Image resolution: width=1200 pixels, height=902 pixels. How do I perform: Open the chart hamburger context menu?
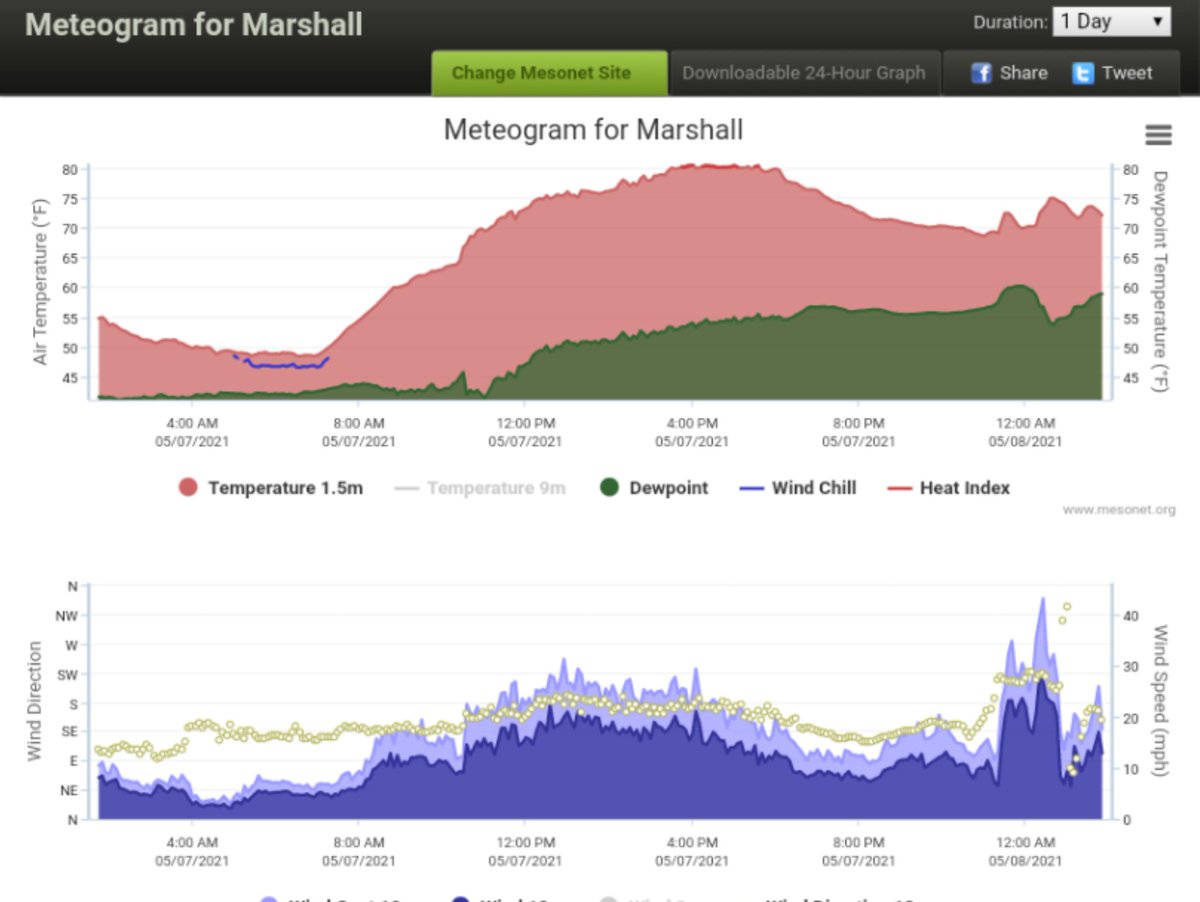1158,134
